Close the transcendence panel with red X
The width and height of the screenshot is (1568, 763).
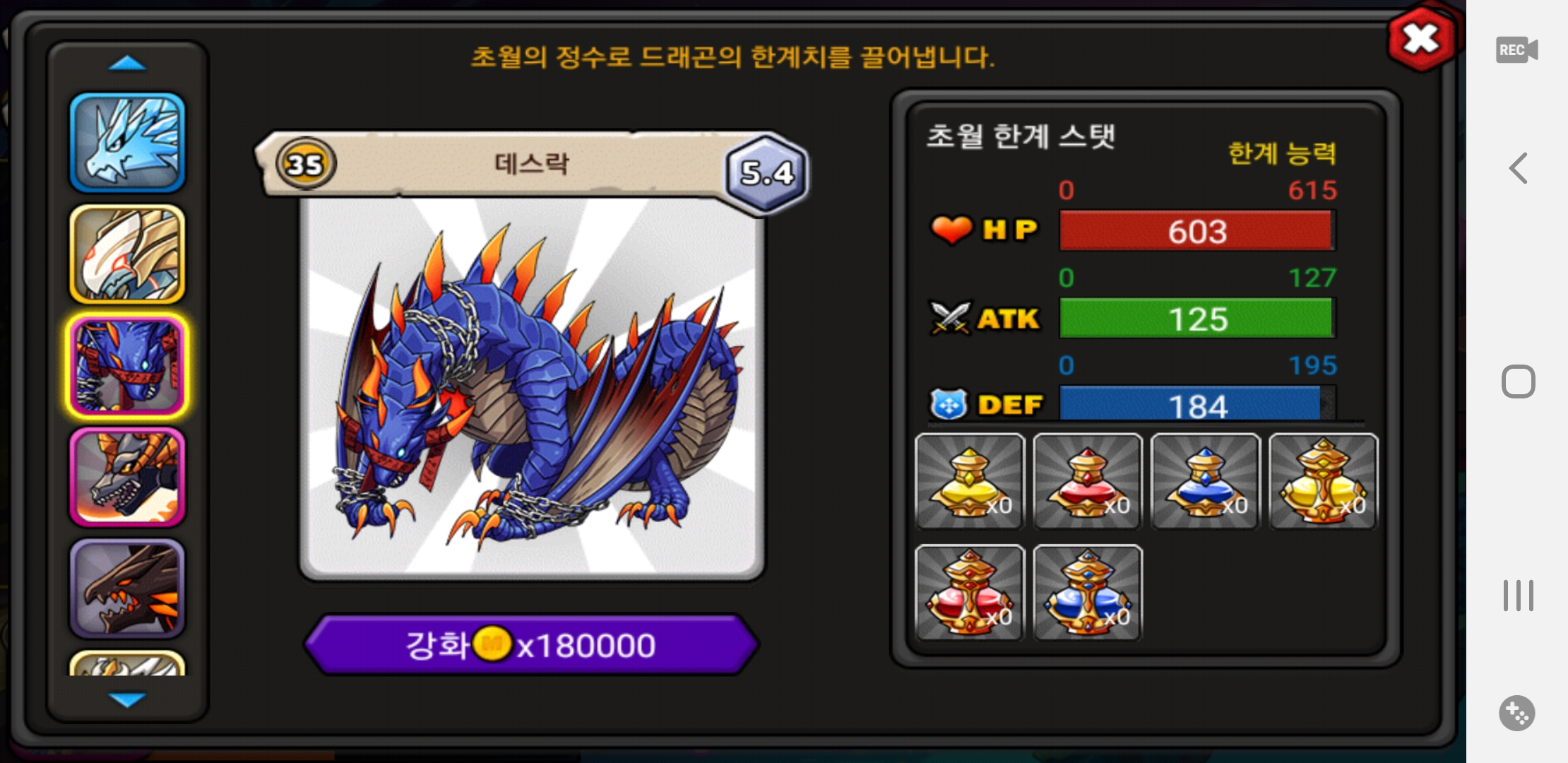[x=1421, y=39]
